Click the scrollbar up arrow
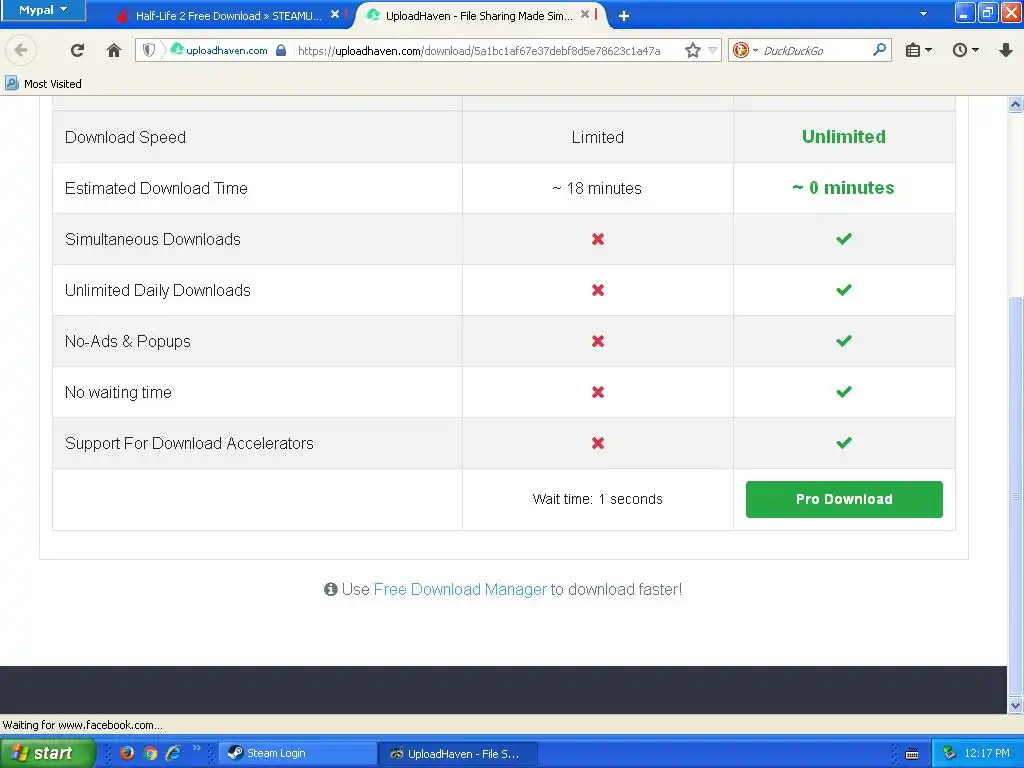This screenshot has height=768, width=1024. (1015, 105)
